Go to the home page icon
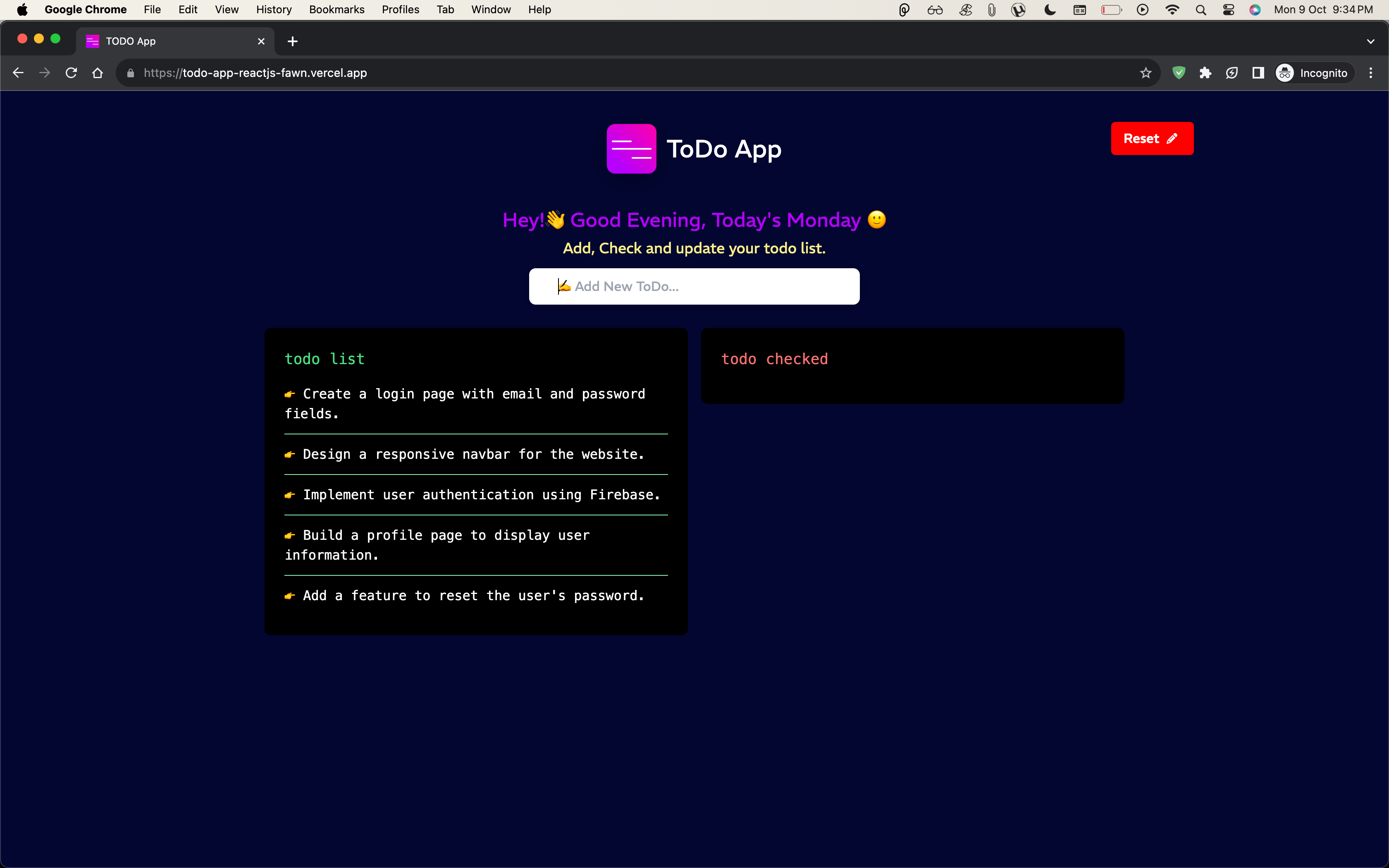 click(98, 73)
